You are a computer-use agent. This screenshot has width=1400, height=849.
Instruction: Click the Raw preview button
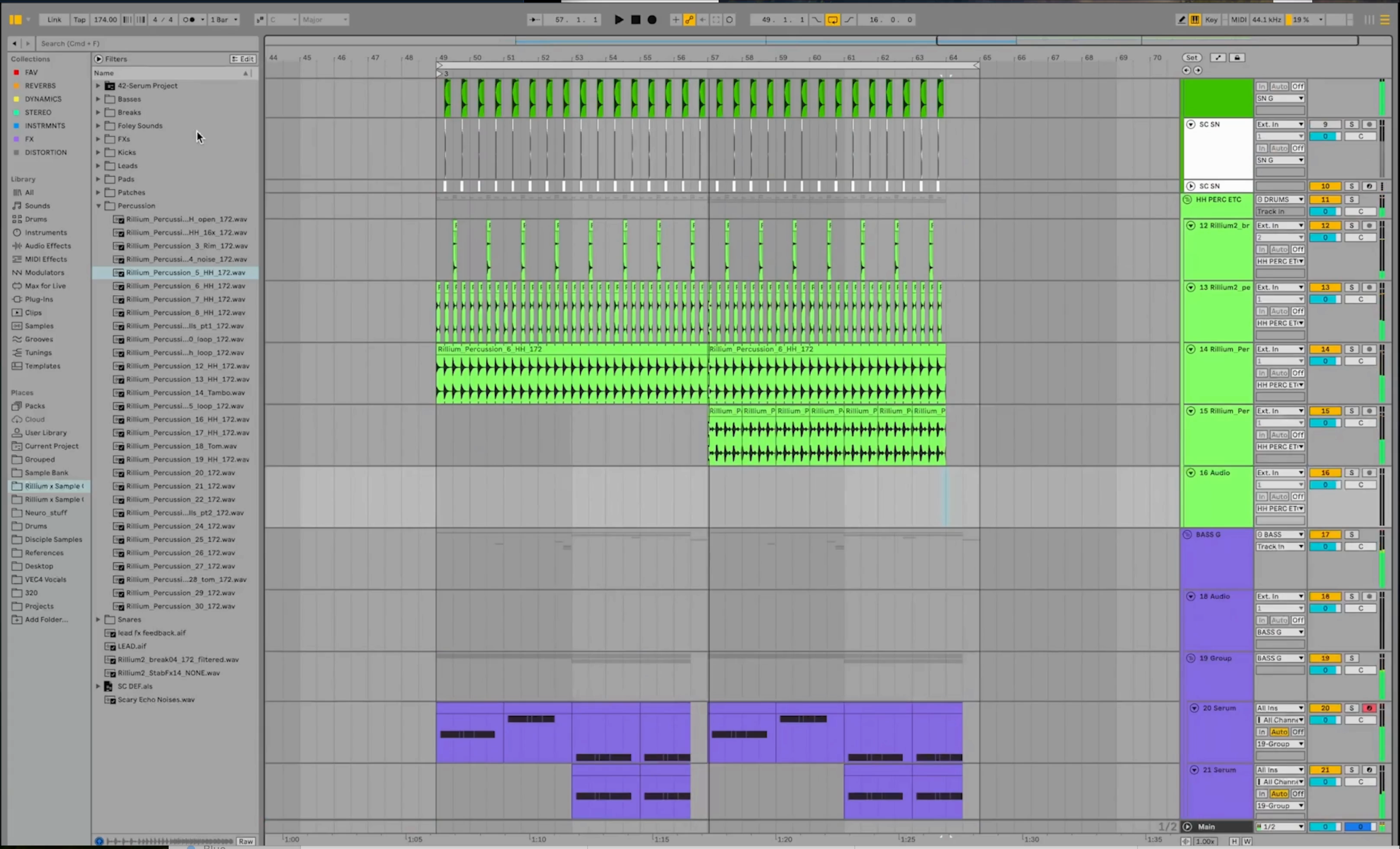pos(246,841)
